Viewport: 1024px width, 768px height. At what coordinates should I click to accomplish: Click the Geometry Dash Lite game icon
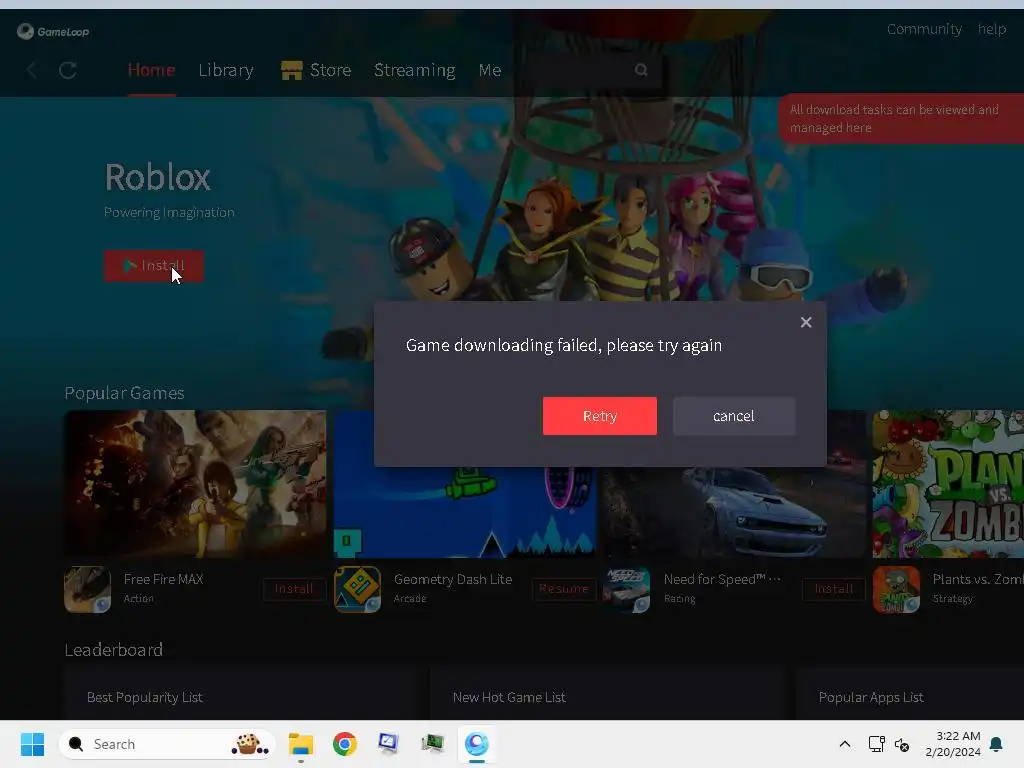(x=357, y=589)
